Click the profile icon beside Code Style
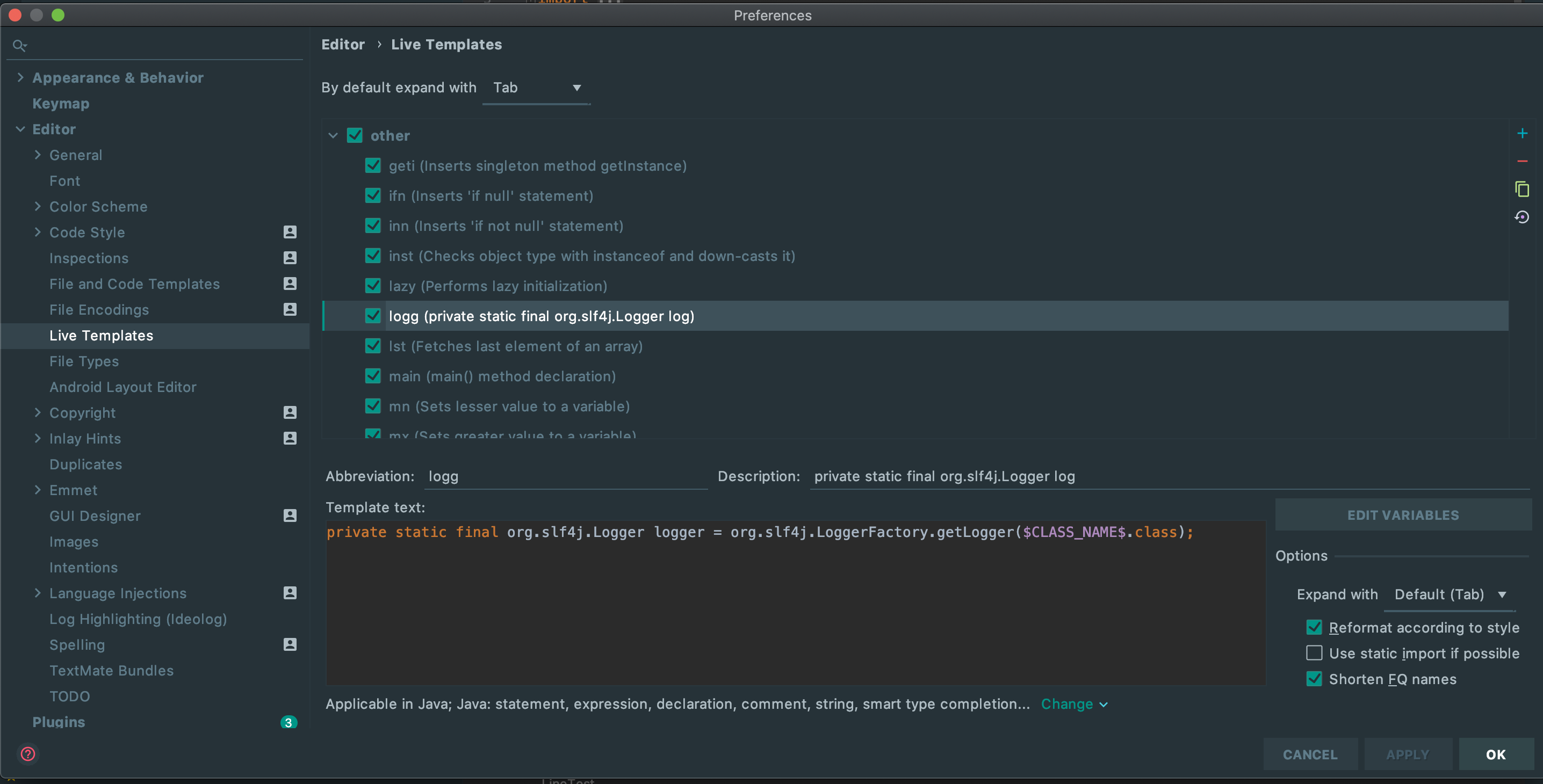 click(290, 232)
